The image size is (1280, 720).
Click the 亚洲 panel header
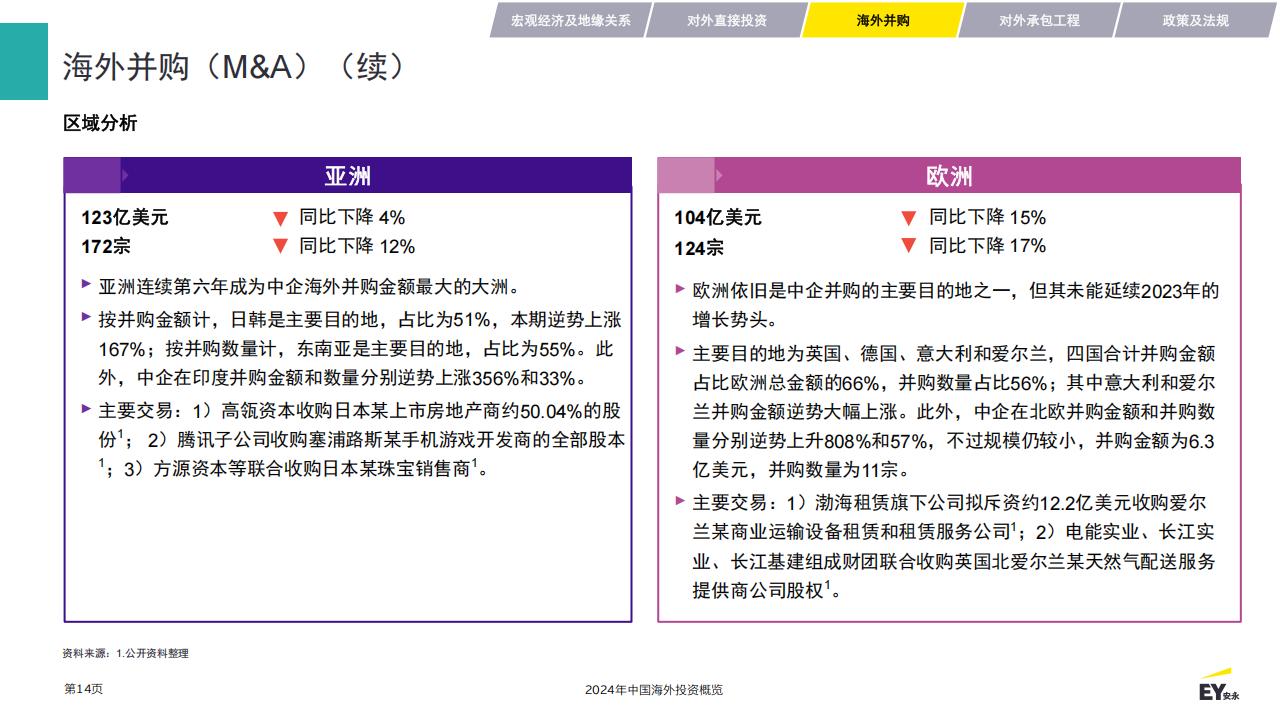[348, 176]
